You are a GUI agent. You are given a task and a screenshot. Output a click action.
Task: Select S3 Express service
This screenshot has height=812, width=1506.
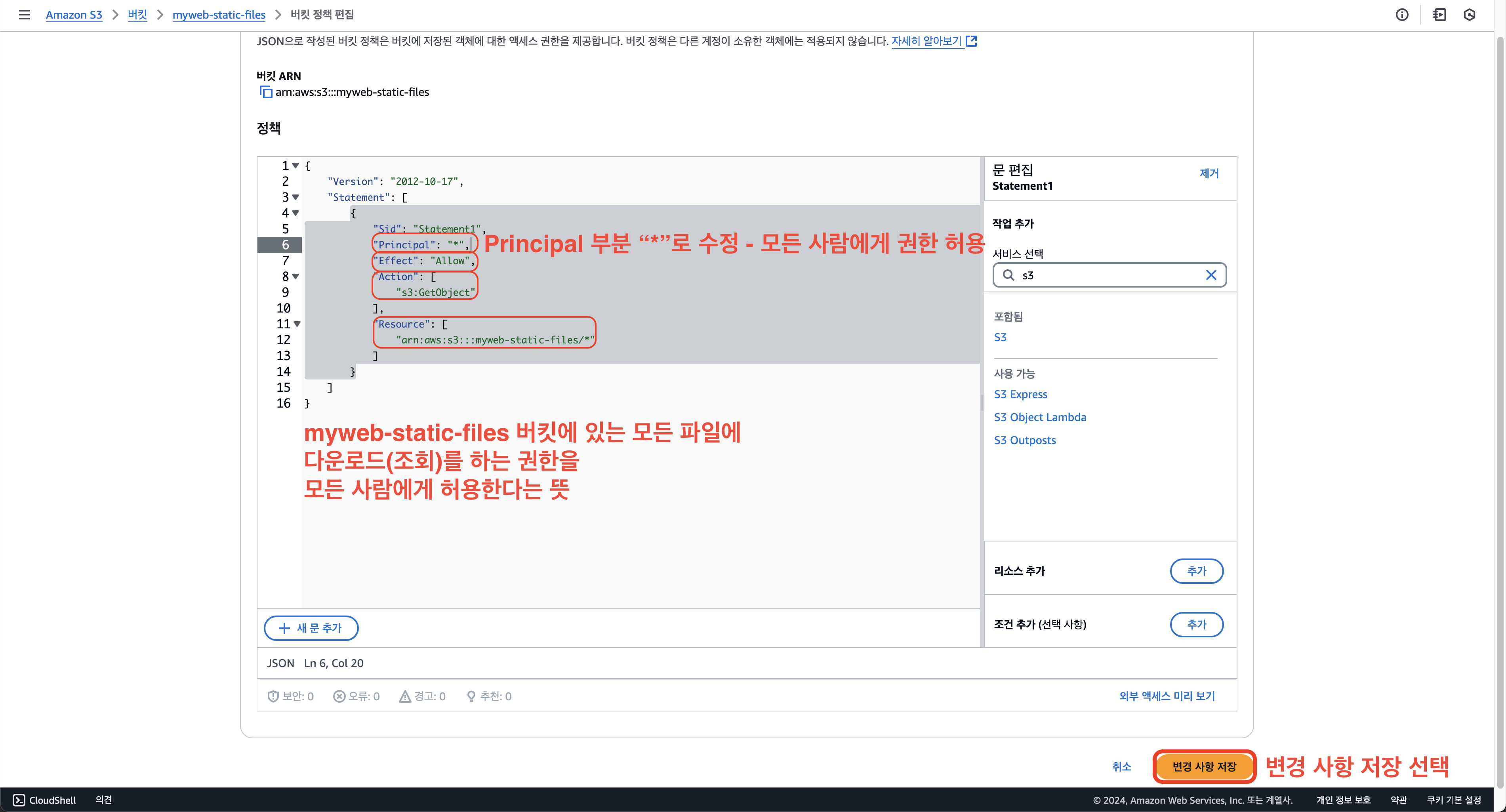click(1021, 395)
